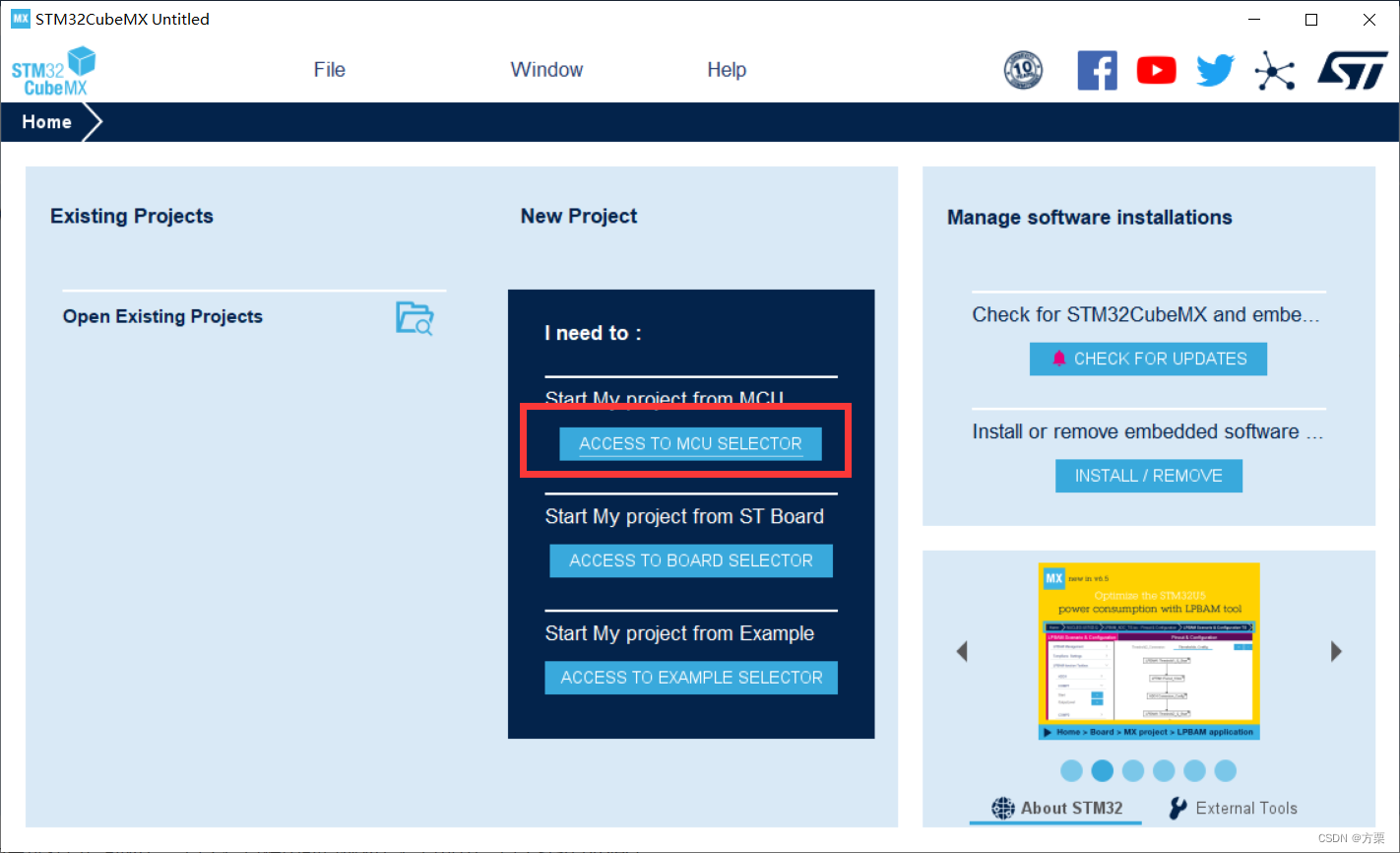Click the ST community network icon
This screenshot has width=1400, height=853.
pyautogui.click(x=1275, y=71)
